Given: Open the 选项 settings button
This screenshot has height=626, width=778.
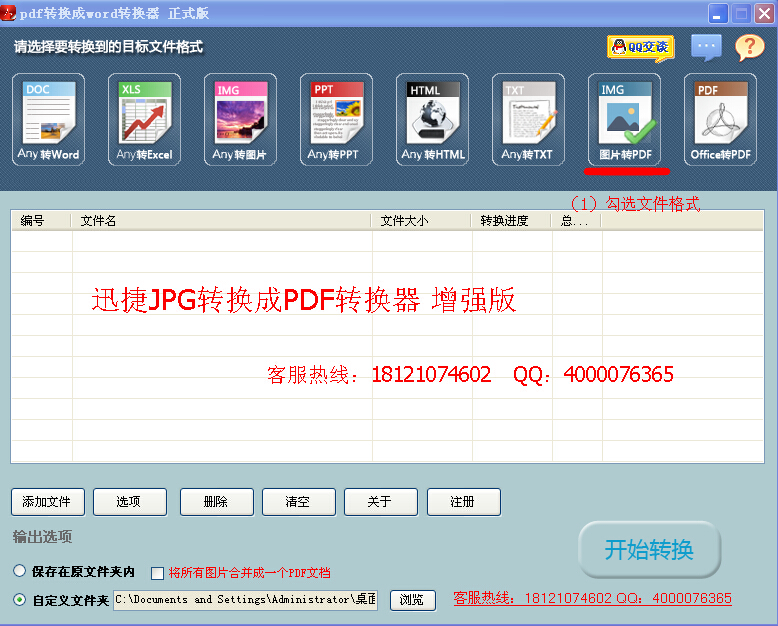Looking at the screenshot, I should [130, 502].
